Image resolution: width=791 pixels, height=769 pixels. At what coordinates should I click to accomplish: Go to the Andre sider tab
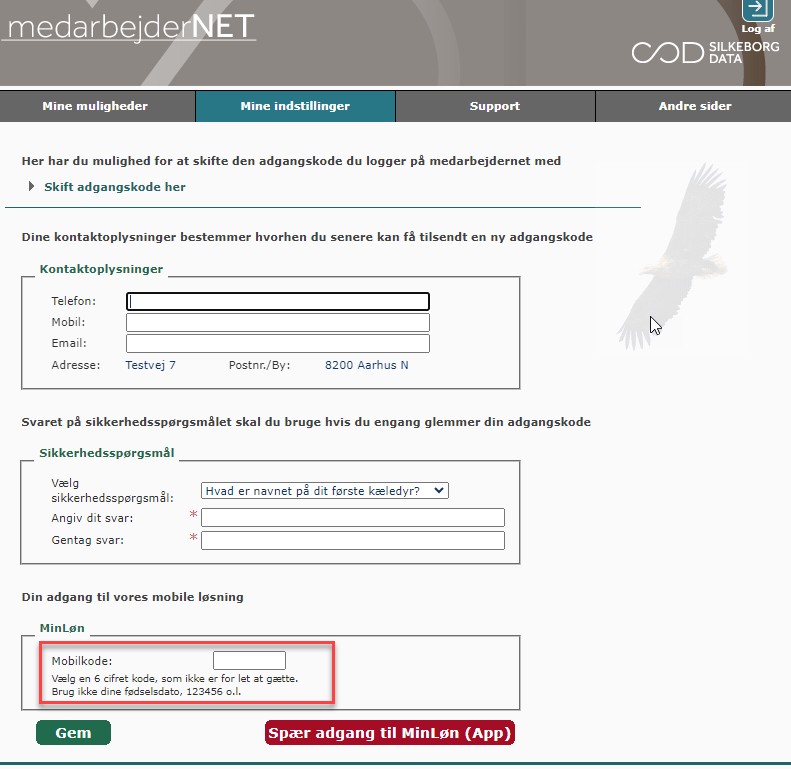pos(694,106)
